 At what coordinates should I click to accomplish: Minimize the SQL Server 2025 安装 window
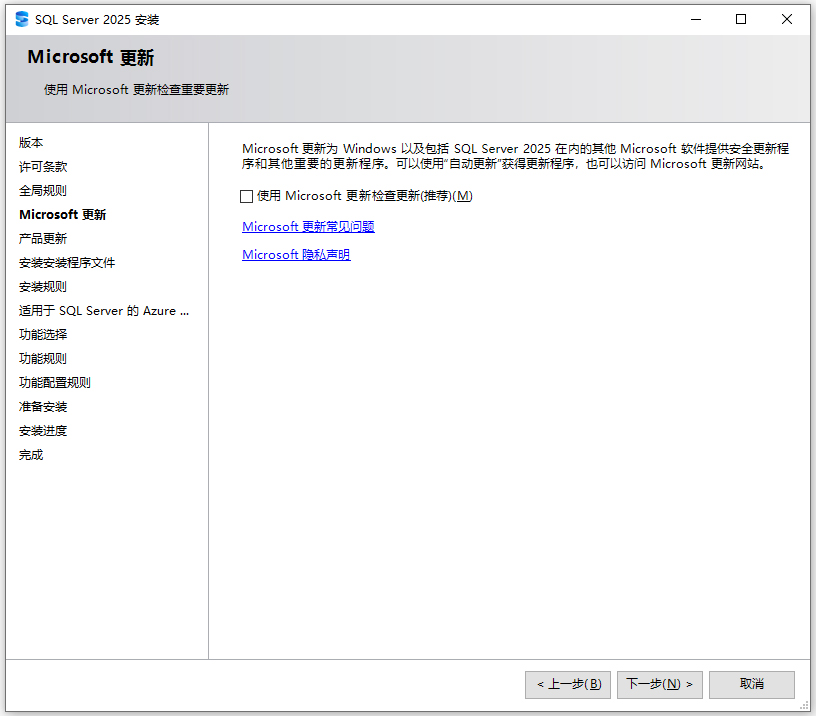[x=696, y=20]
